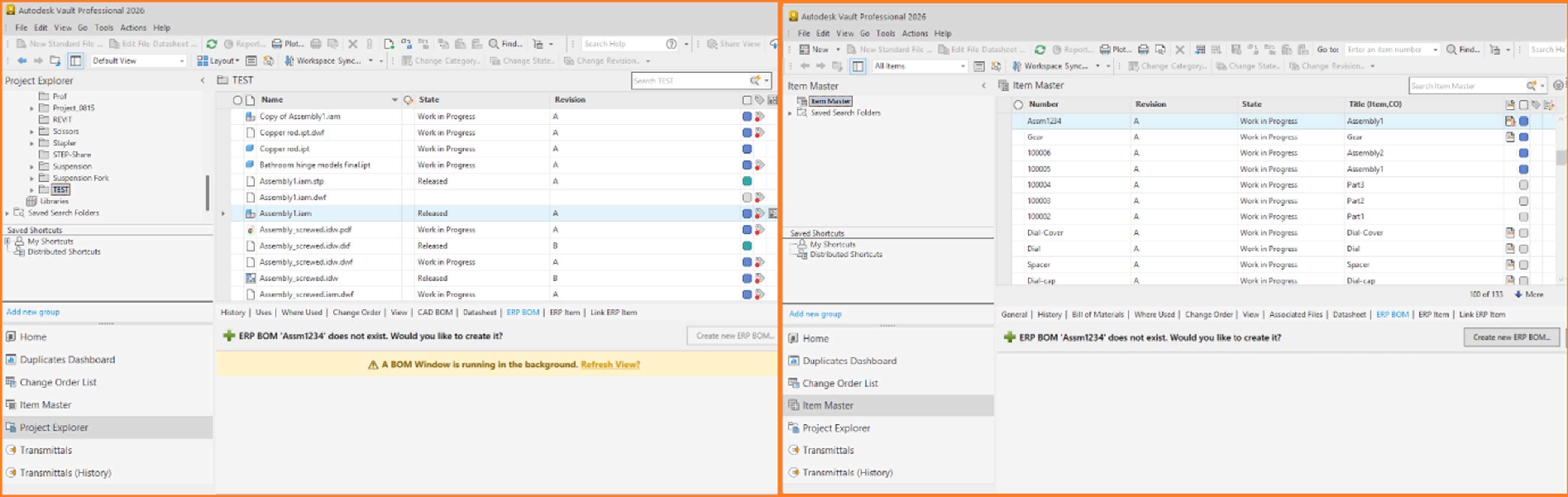Screen dimensions: 1568x497
Task: Sort by the Name column dropdown arrow
Action: tap(394, 100)
